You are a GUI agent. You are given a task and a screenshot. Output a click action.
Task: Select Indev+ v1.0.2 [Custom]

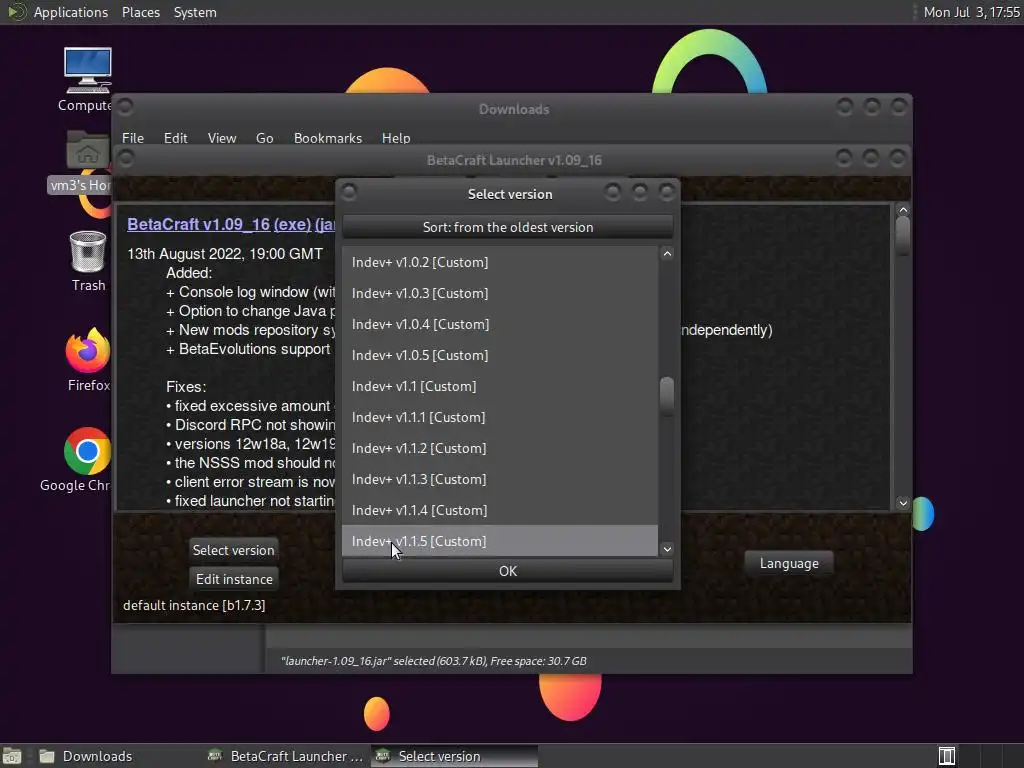pos(500,262)
